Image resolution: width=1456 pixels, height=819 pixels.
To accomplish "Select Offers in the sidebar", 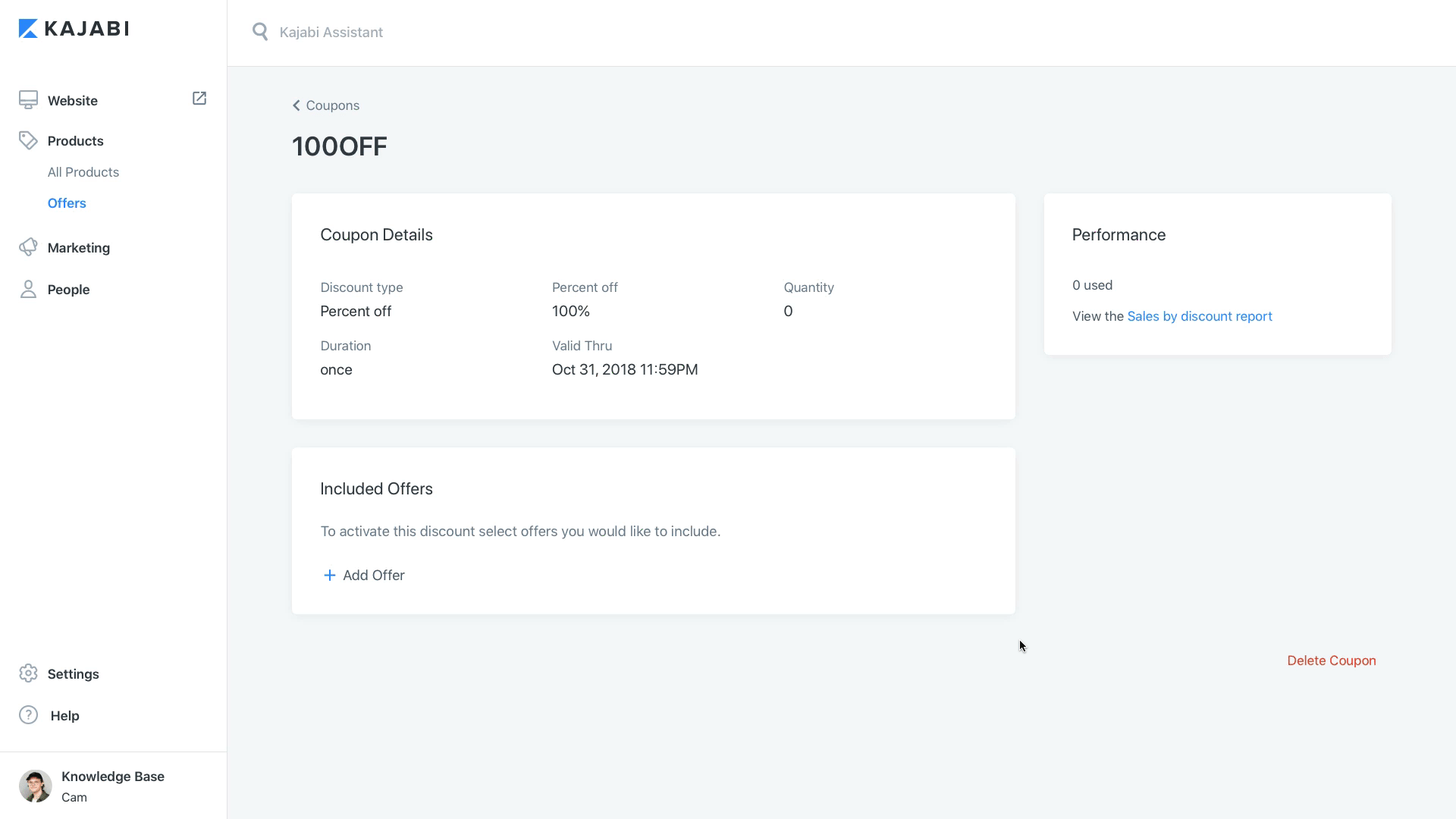I will point(67,203).
